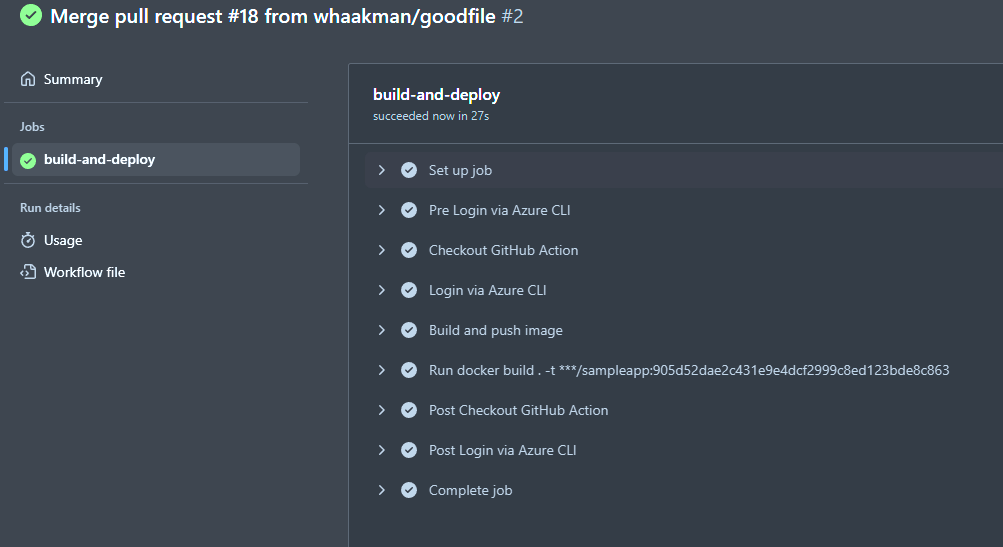Click the Run docker build sampleapp step label
This screenshot has height=547, width=1003.
tap(689, 370)
